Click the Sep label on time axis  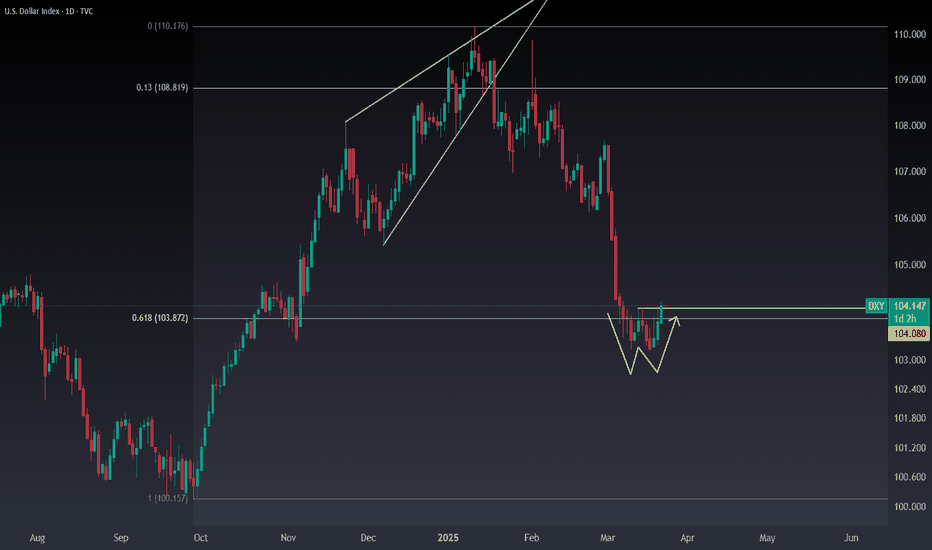tap(121, 538)
